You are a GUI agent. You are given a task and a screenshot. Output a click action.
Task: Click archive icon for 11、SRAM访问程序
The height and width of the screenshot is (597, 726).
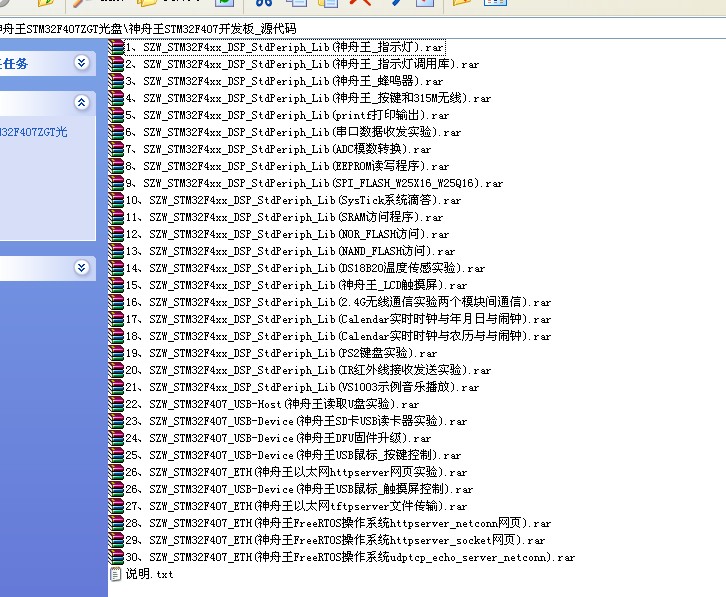[116, 217]
